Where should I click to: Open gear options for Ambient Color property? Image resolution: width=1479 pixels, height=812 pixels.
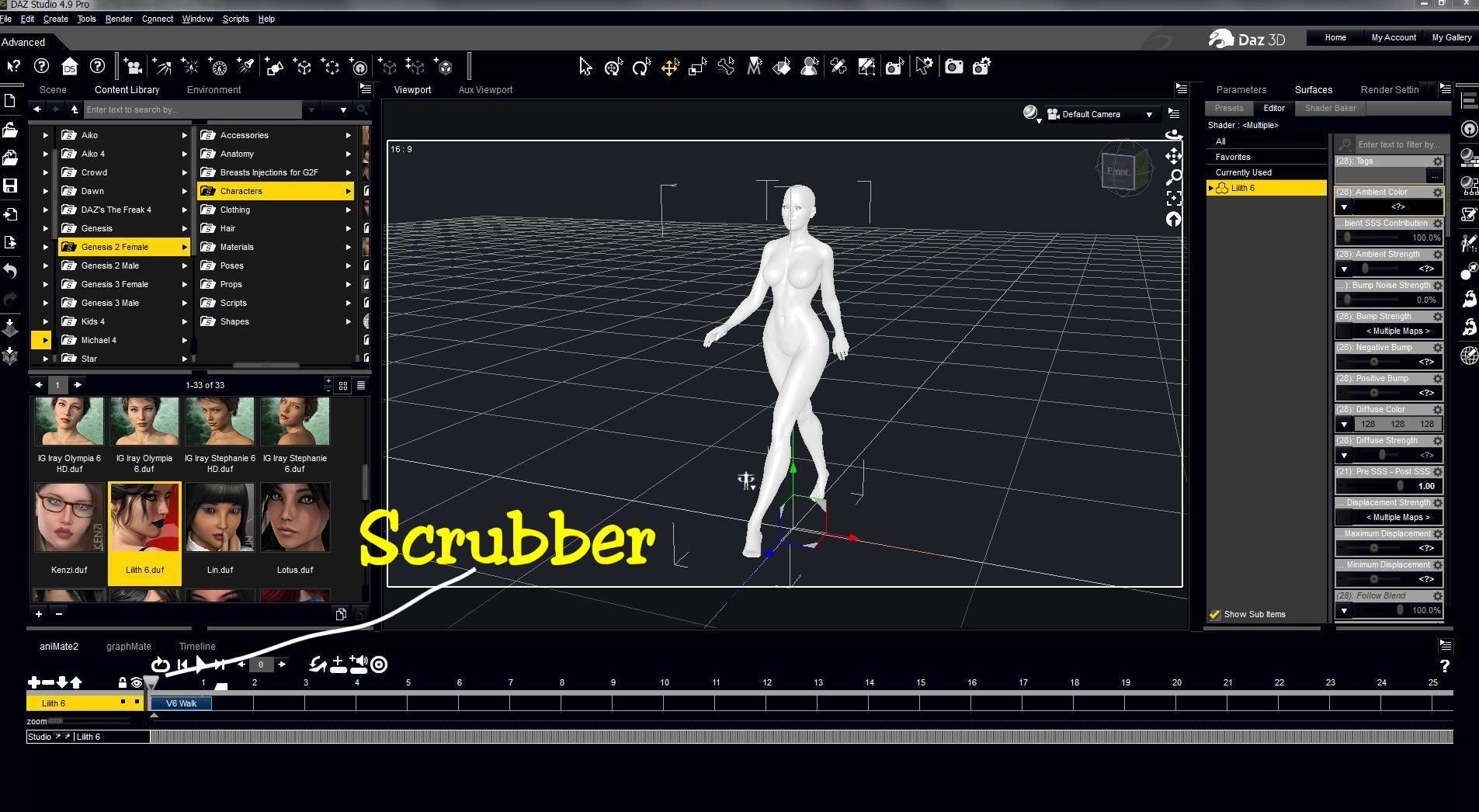pos(1437,193)
